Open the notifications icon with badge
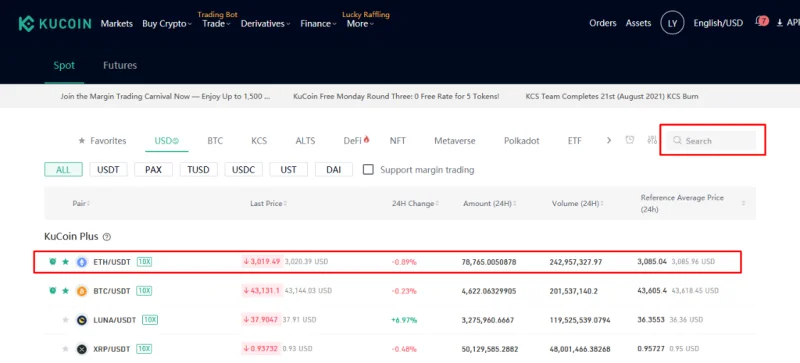Screen dimensions: 800x363 (762, 22)
